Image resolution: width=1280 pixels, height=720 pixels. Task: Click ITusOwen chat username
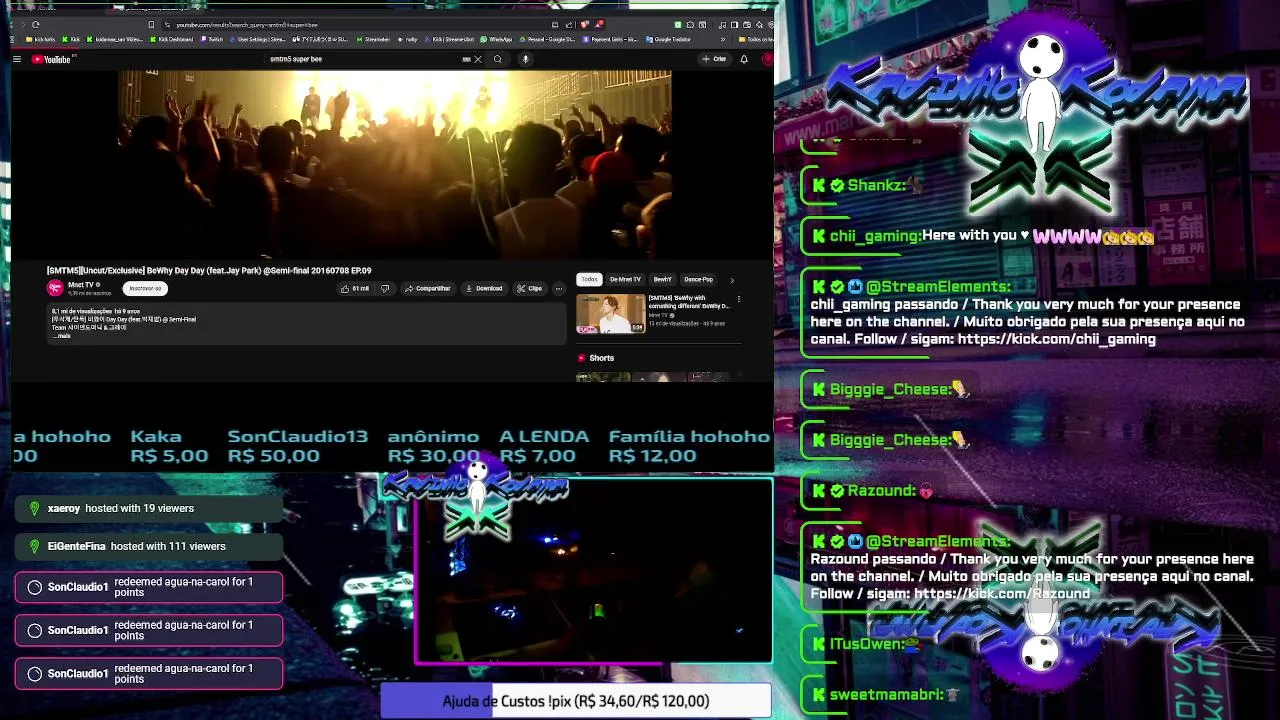(x=866, y=644)
